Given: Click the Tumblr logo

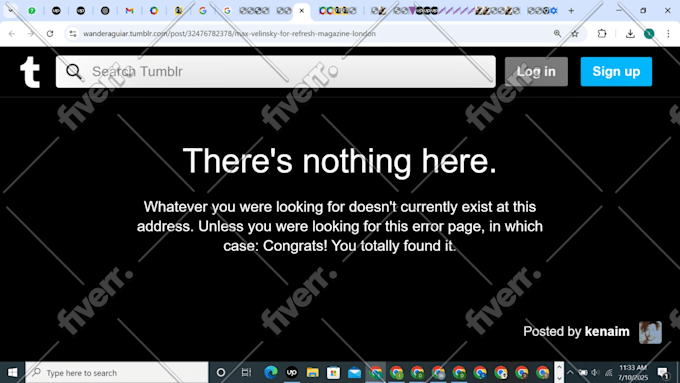Looking at the screenshot, I should click(x=30, y=72).
